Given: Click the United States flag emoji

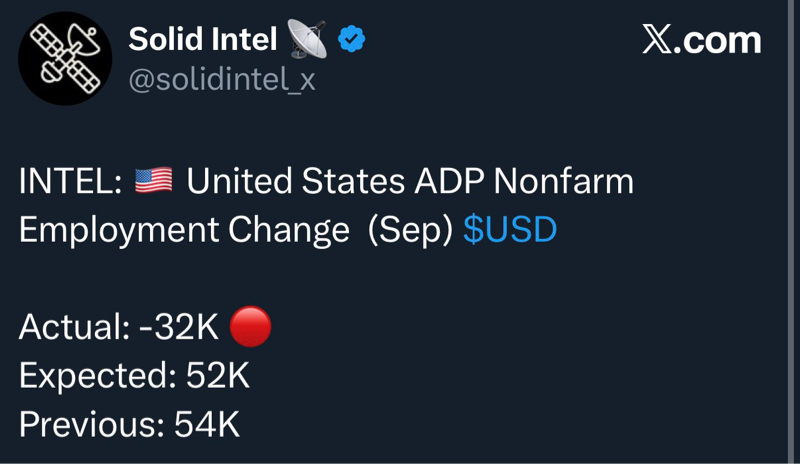Looking at the screenshot, I should [x=153, y=182].
